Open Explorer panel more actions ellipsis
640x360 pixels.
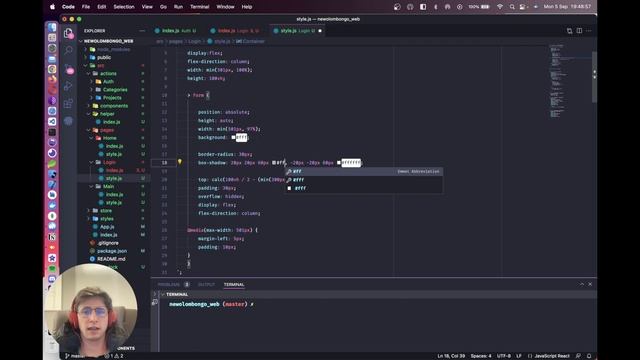pyautogui.click(x=142, y=31)
